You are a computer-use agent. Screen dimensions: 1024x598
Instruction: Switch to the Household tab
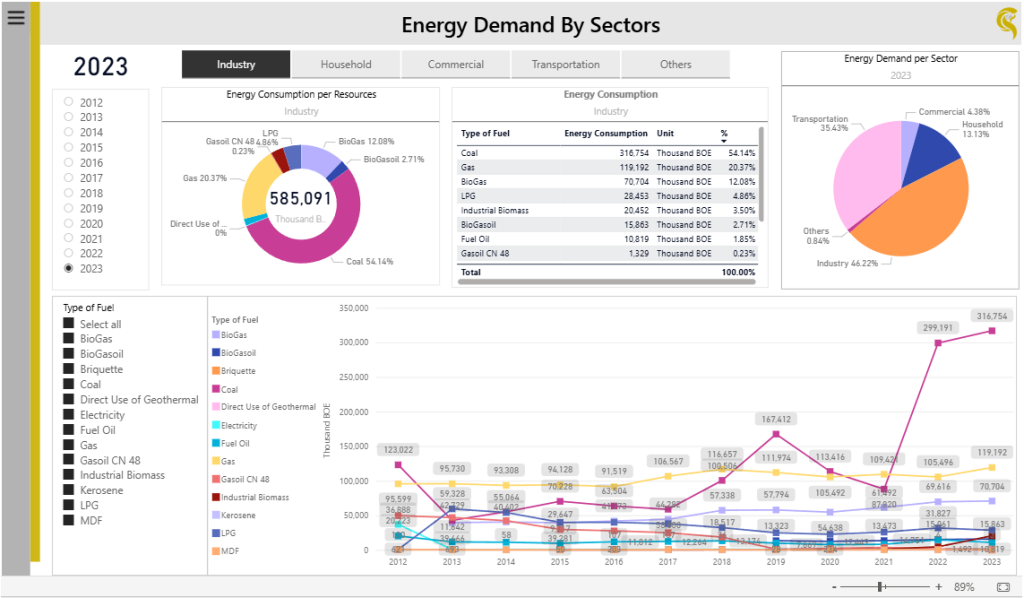[x=346, y=64]
